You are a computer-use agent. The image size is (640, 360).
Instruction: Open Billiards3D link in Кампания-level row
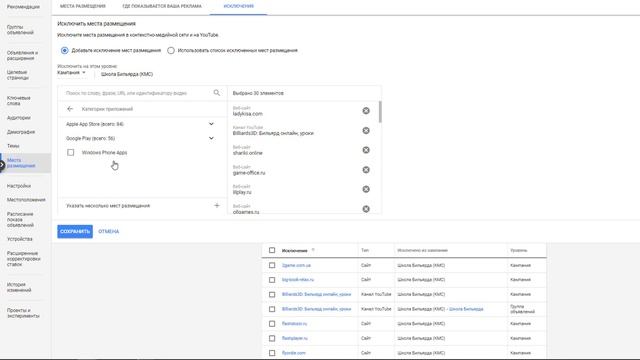316,294
